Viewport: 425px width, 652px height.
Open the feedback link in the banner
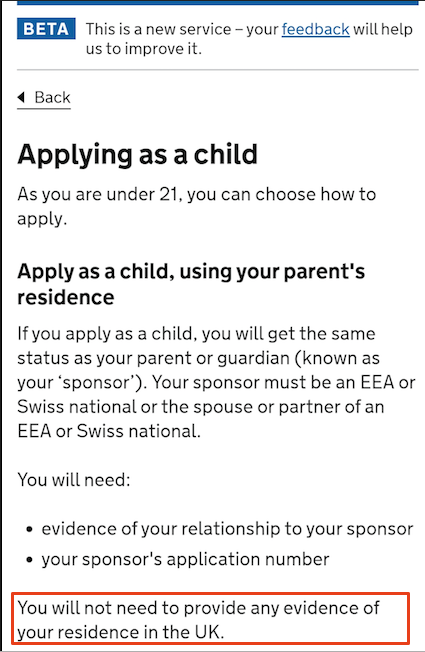(315, 30)
